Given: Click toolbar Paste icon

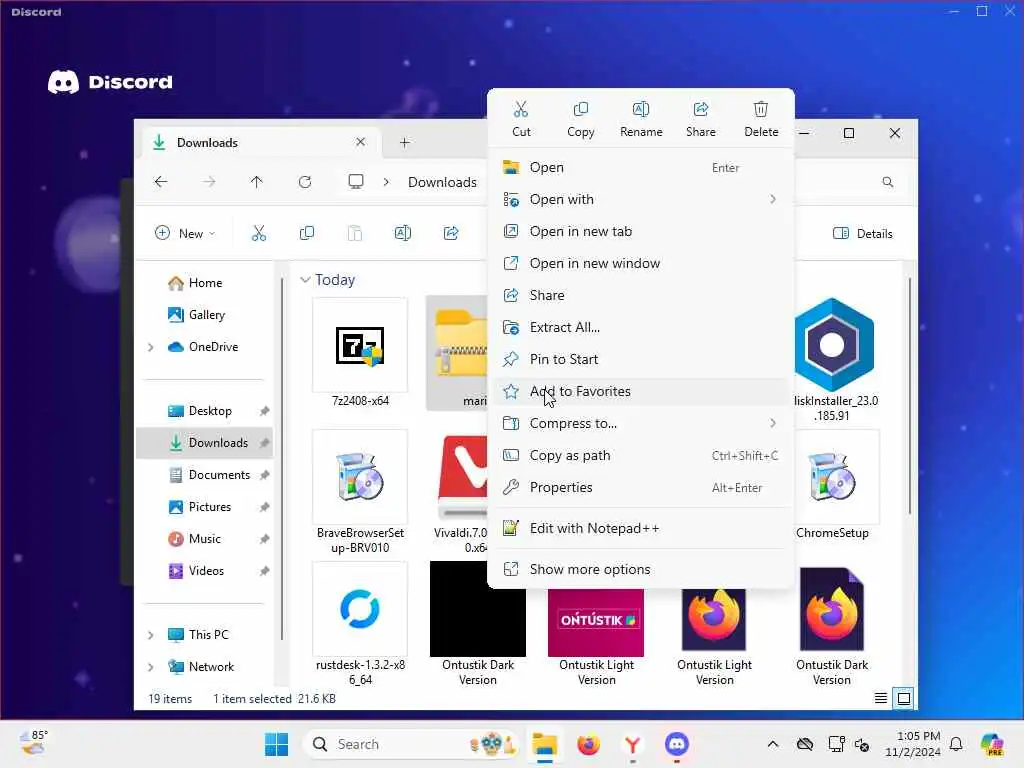Looking at the screenshot, I should click(355, 233).
